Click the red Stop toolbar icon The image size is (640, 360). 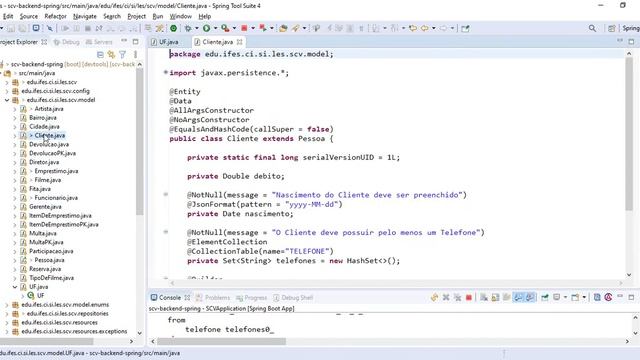click(x=244, y=28)
